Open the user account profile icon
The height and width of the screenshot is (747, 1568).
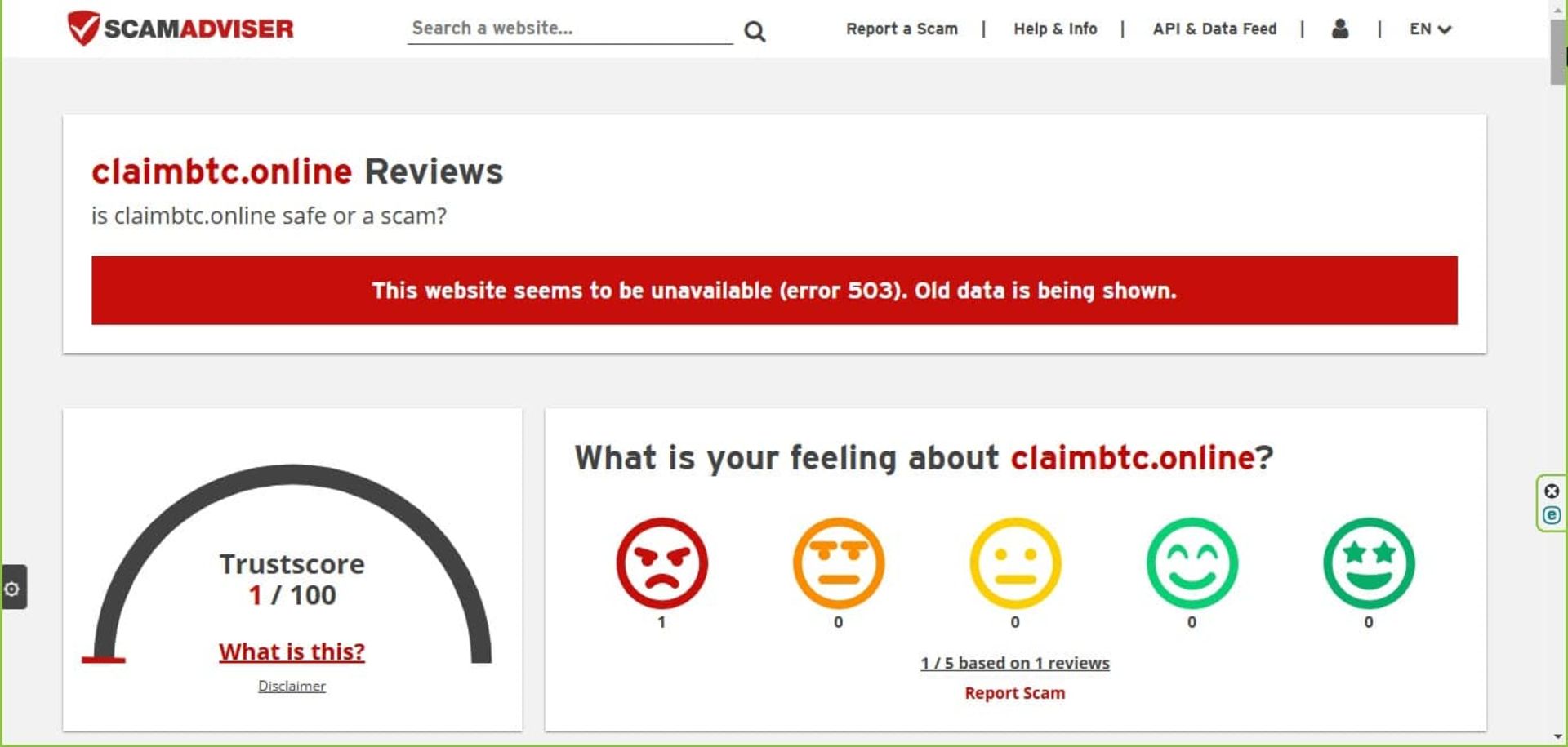(x=1339, y=29)
